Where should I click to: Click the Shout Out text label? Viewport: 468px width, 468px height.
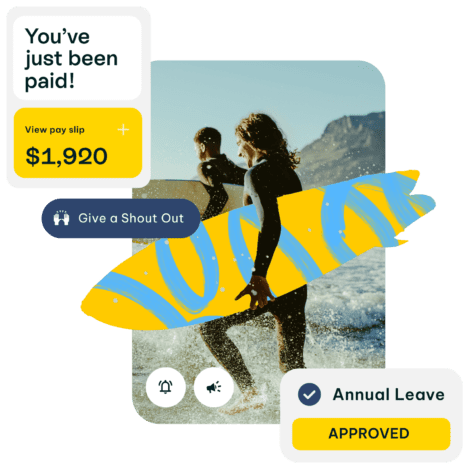[x=152, y=218]
